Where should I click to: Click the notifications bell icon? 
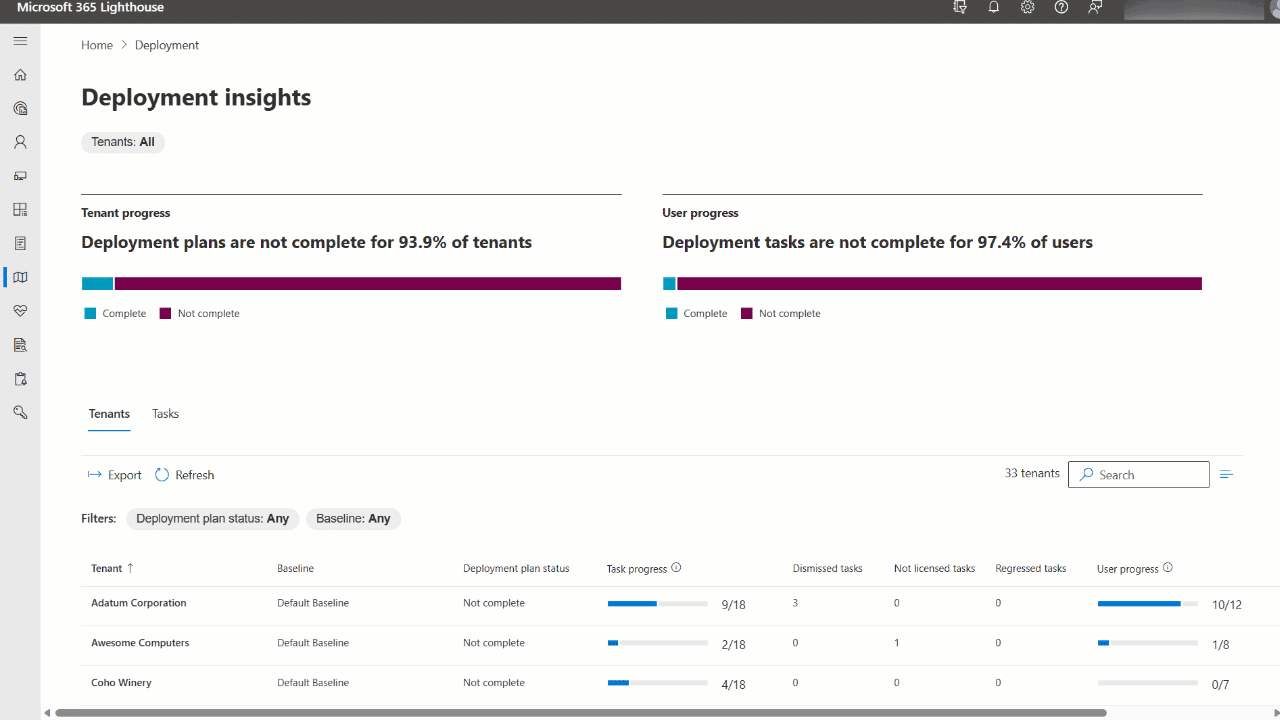click(x=993, y=7)
